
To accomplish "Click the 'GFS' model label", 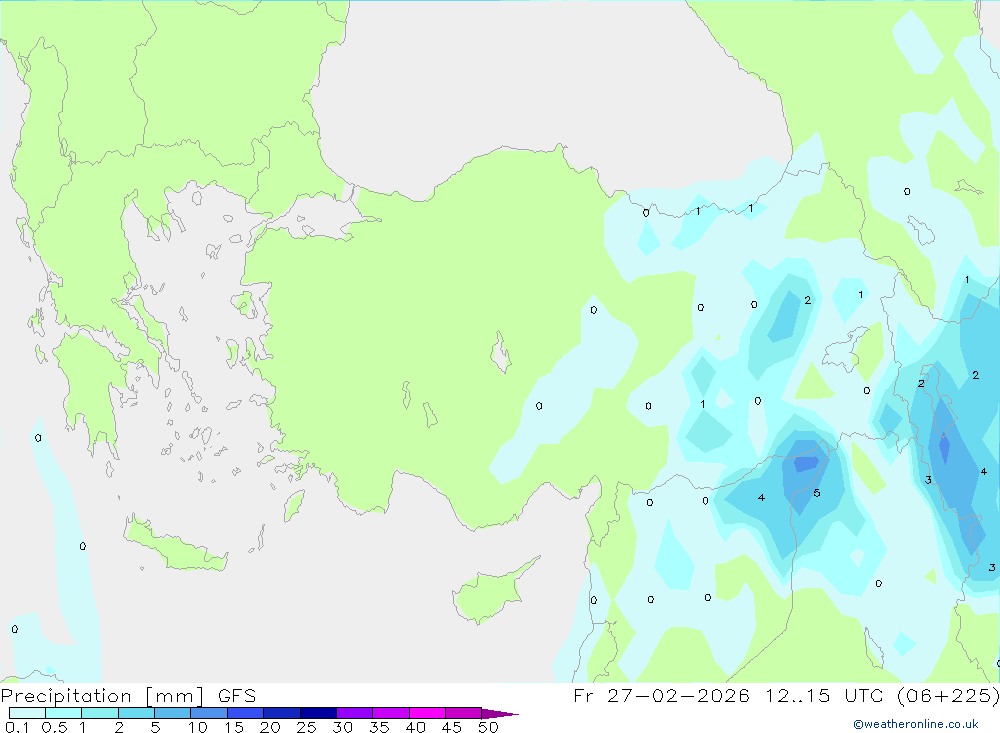I will [237, 696].
